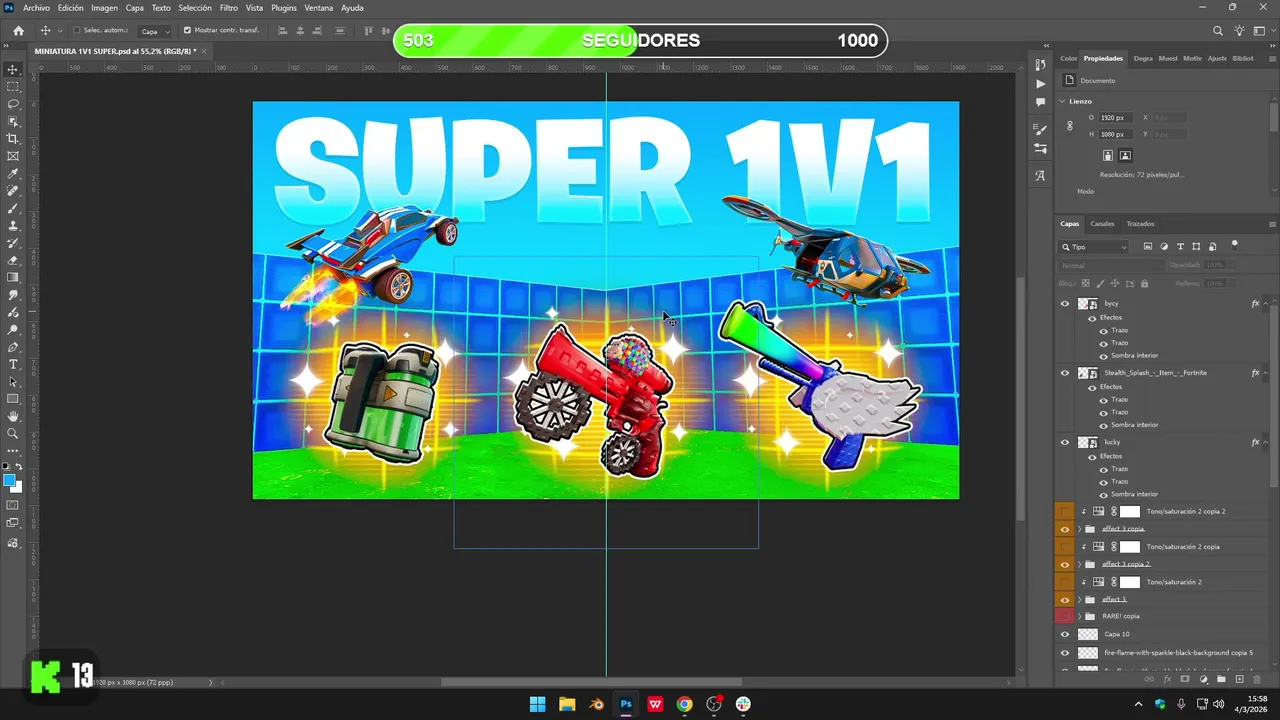
Task: Open the Tipo layer filter dropdown
Action: pyautogui.click(x=1094, y=247)
